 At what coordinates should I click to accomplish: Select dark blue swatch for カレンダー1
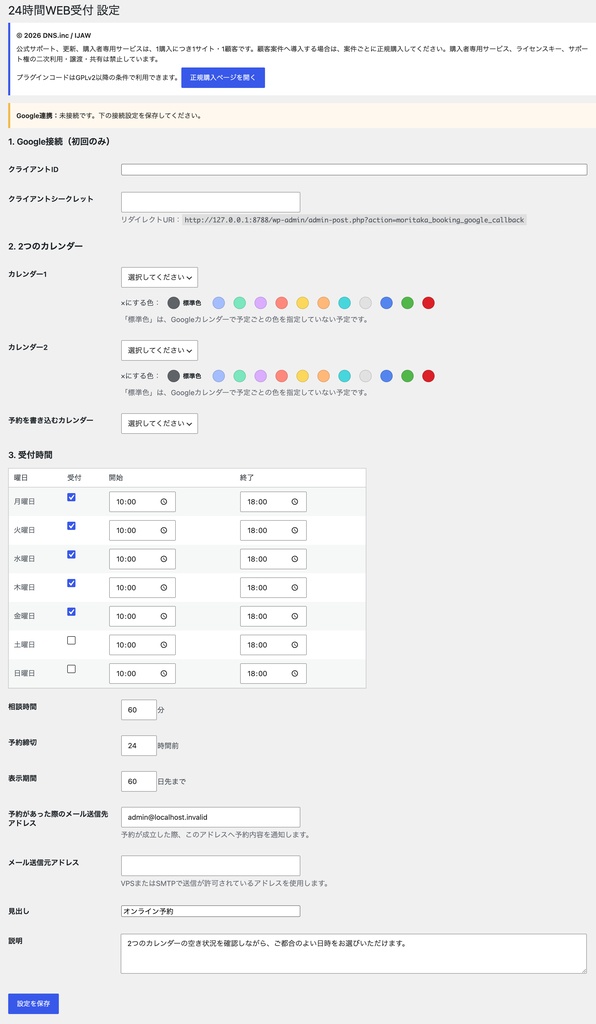tap(386, 303)
